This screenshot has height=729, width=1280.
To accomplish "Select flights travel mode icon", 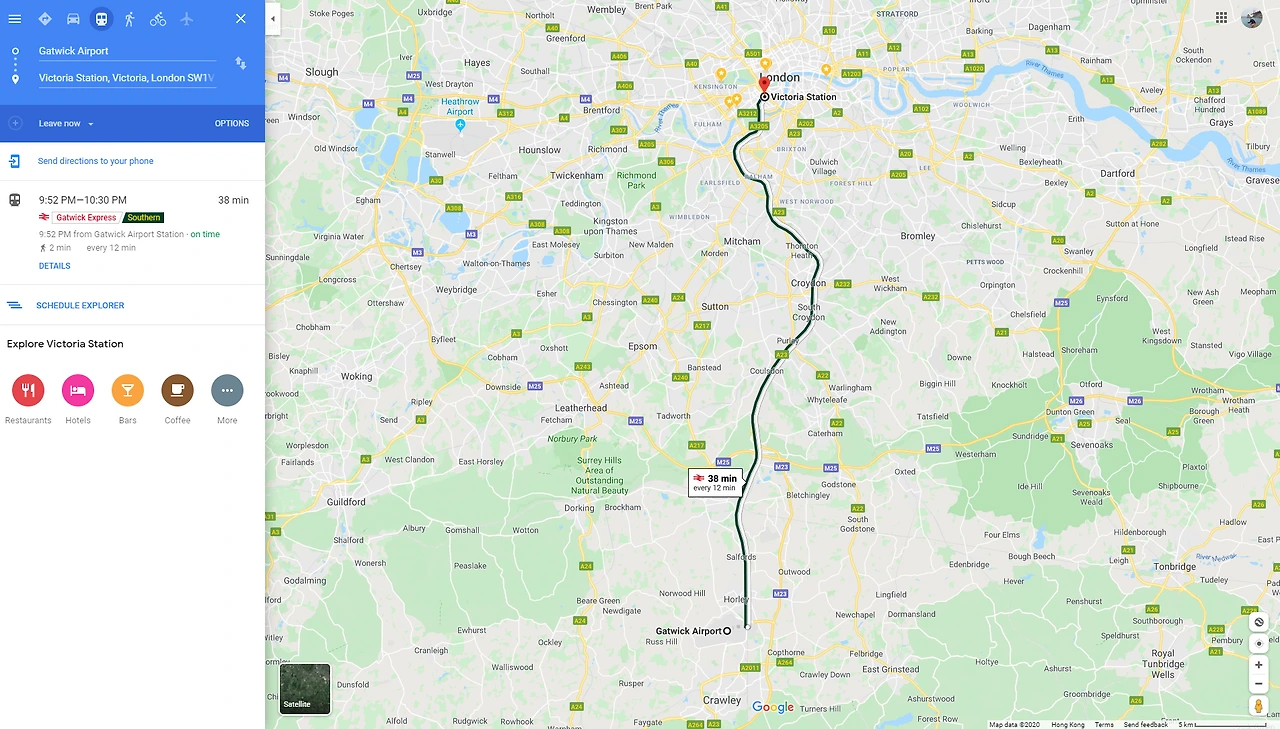I will pyautogui.click(x=186, y=19).
